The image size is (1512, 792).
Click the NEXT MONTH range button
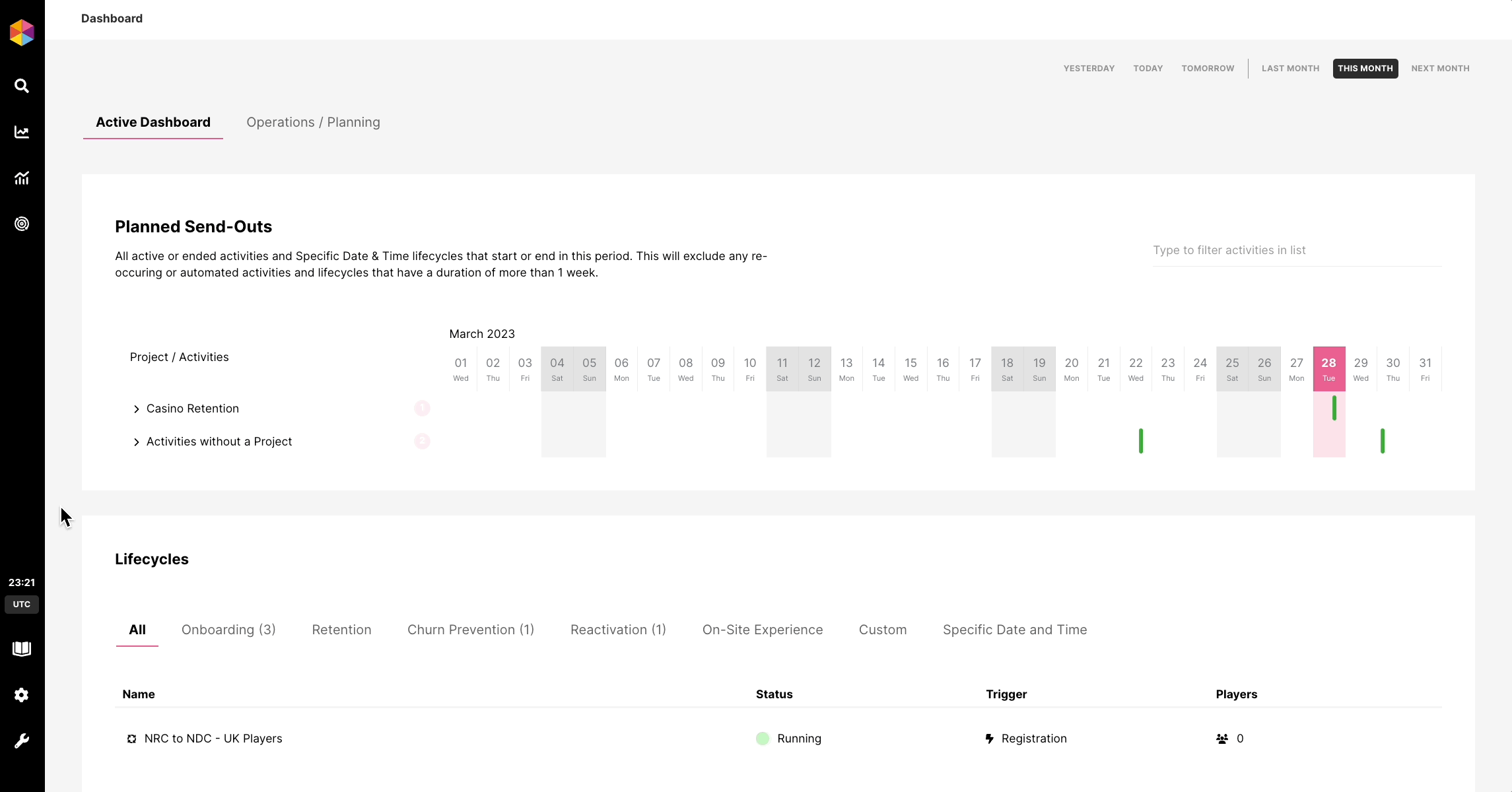pyautogui.click(x=1440, y=69)
